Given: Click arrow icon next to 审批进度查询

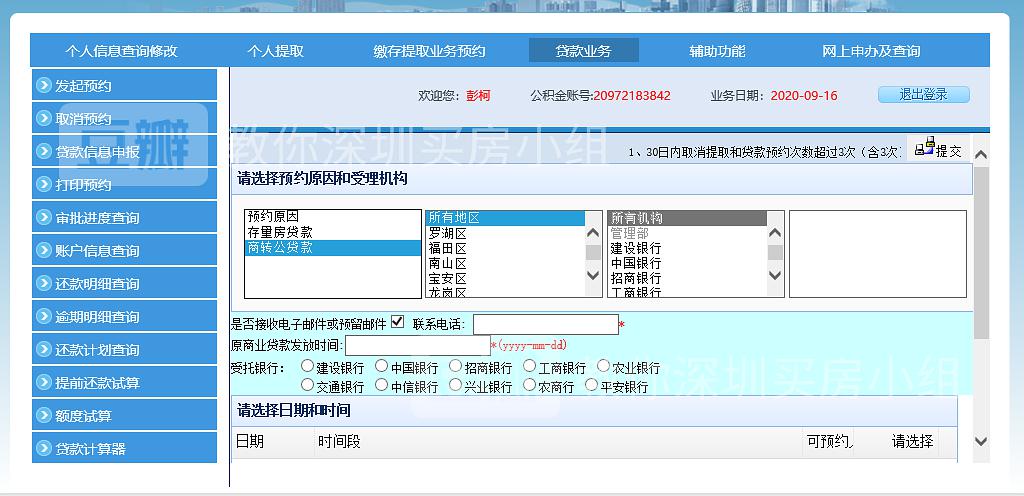Looking at the screenshot, I should coord(44,217).
